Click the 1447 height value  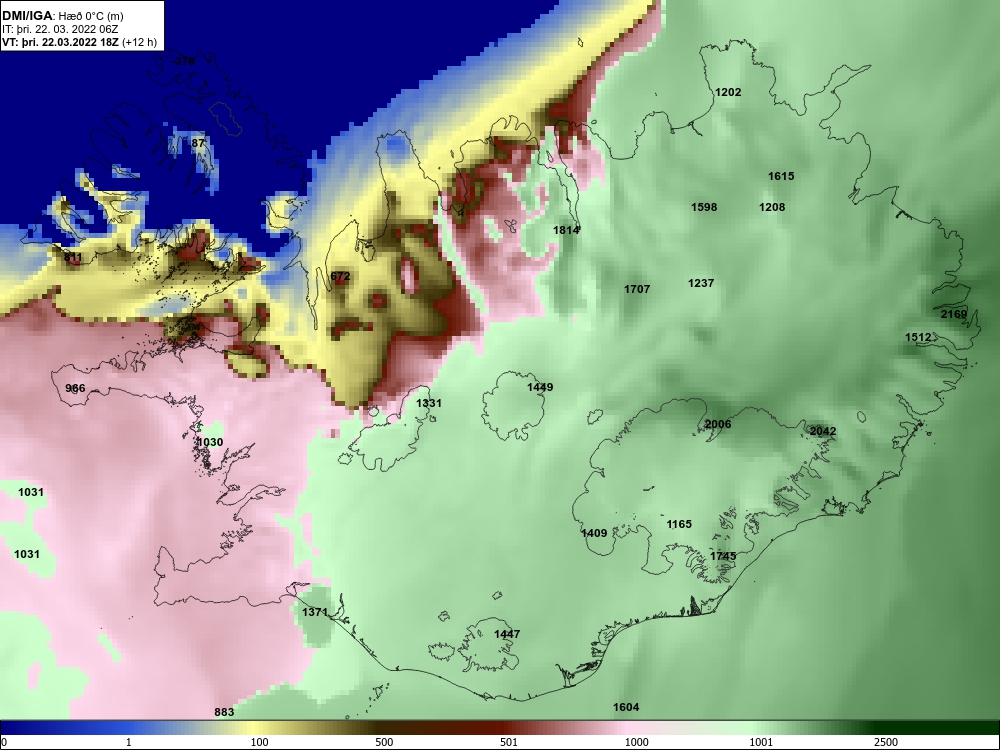pyautogui.click(x=507, y=634)
